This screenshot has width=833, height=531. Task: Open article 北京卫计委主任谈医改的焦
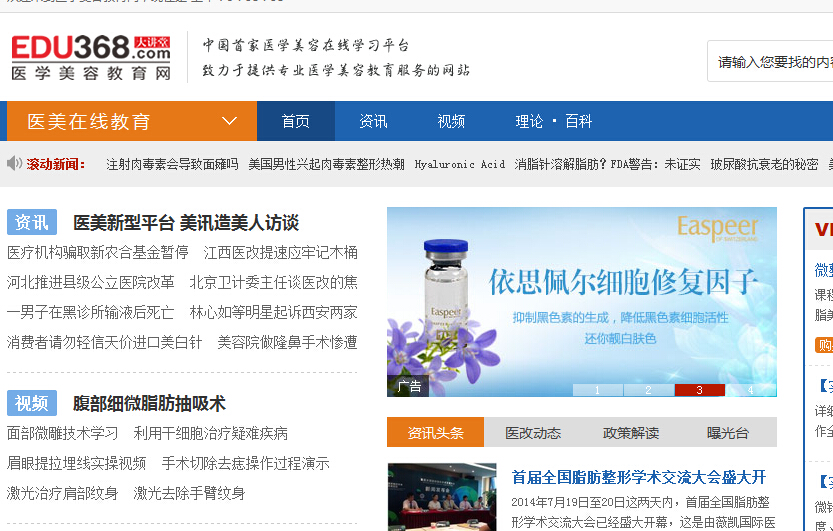click(x=274, y=282)
